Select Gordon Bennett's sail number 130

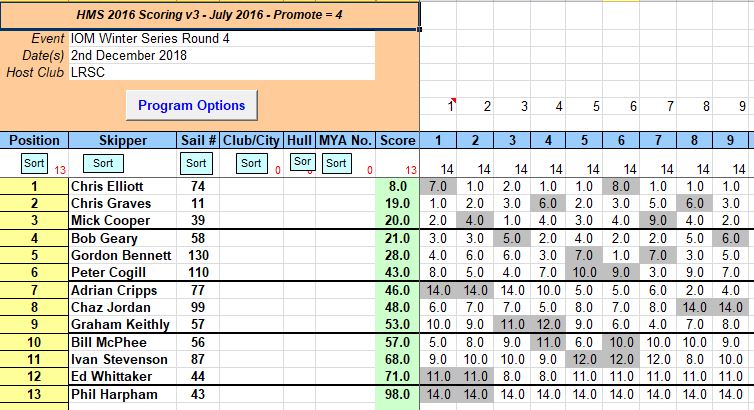(196, 255)
